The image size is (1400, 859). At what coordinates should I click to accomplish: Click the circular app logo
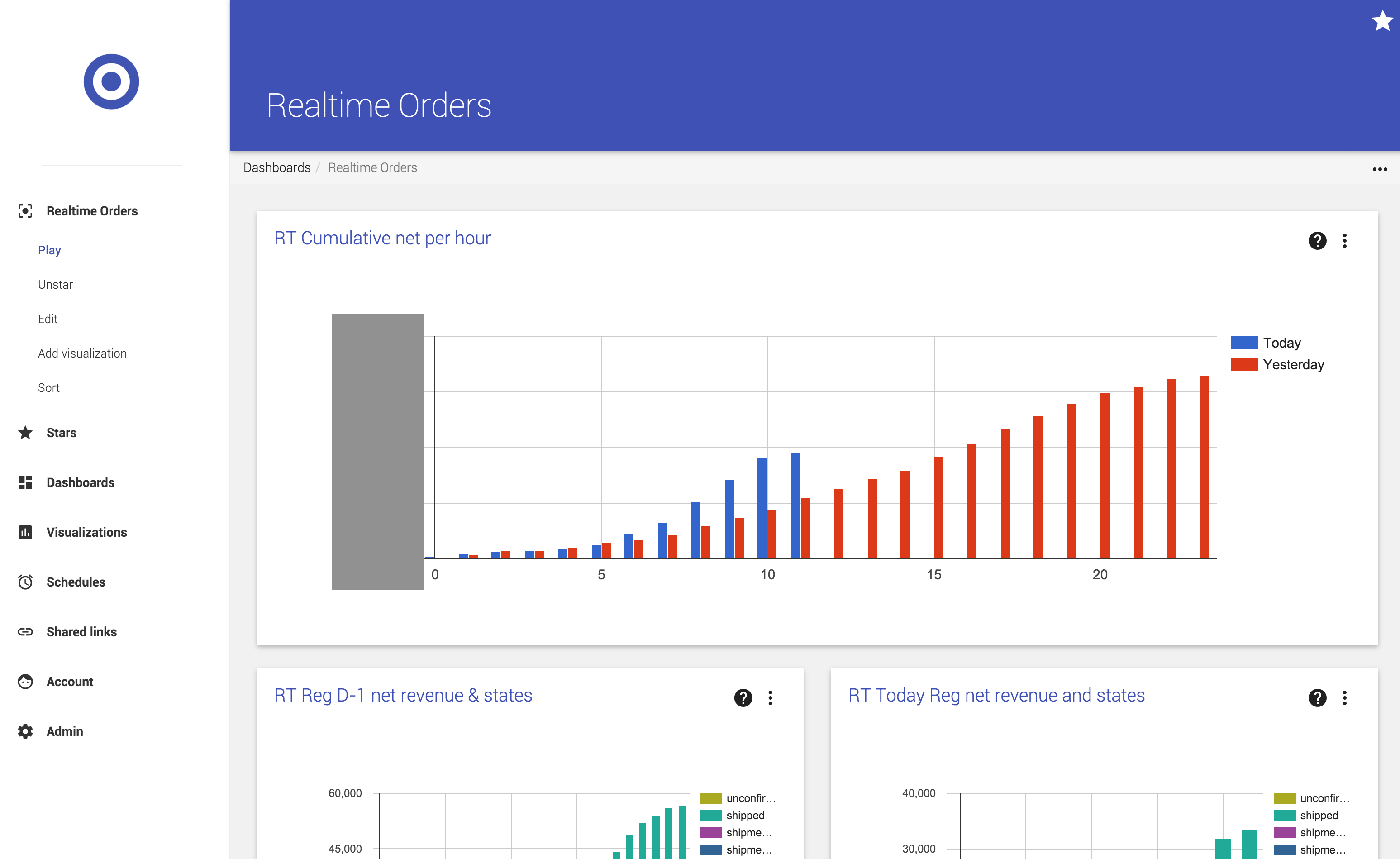pyautogui.click(x=111, y=81)
